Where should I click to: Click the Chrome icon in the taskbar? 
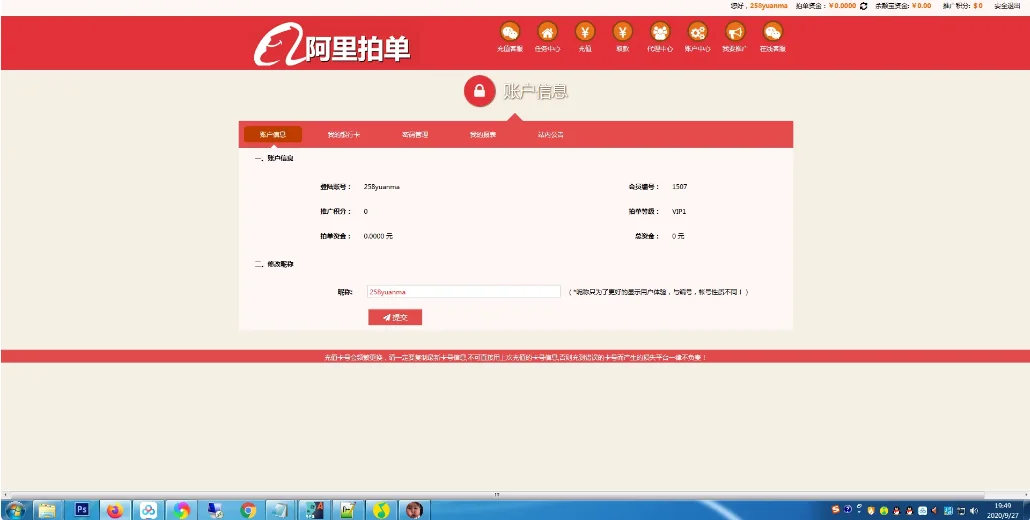[x=248, y=509]
